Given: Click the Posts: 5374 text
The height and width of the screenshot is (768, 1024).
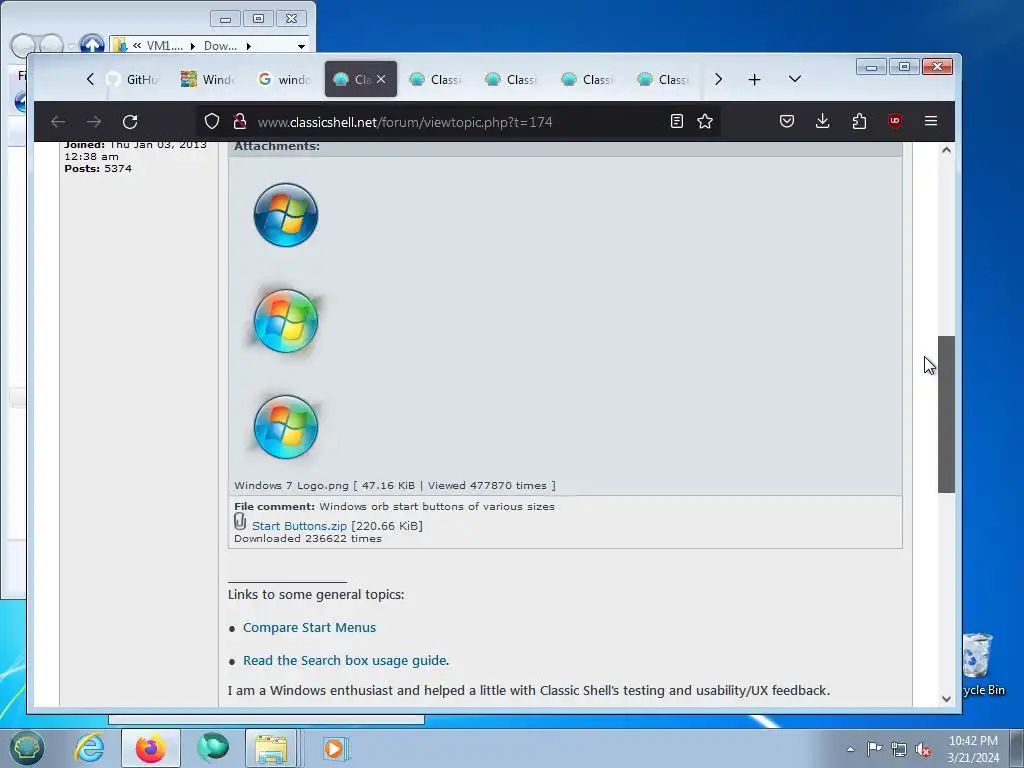Looking at the screenshot, I should pyautogui.click(x=98, y=168).
